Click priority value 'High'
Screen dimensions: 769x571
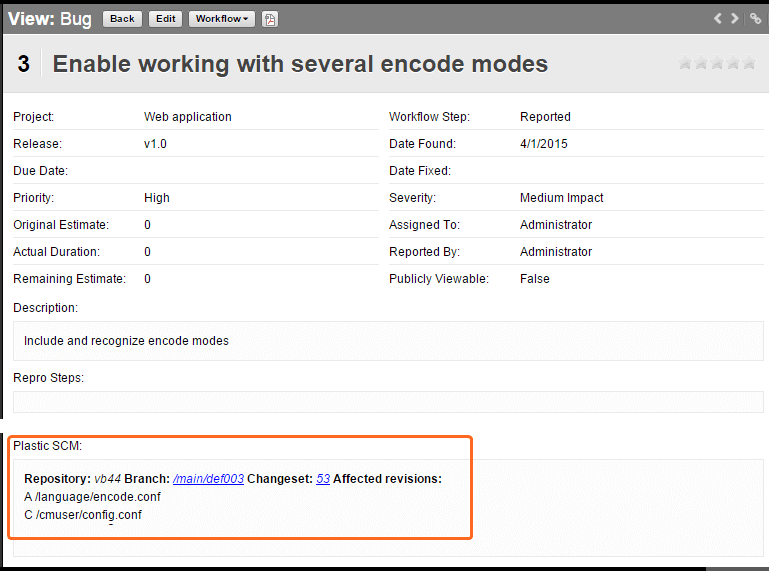click(x=157, y=198)
